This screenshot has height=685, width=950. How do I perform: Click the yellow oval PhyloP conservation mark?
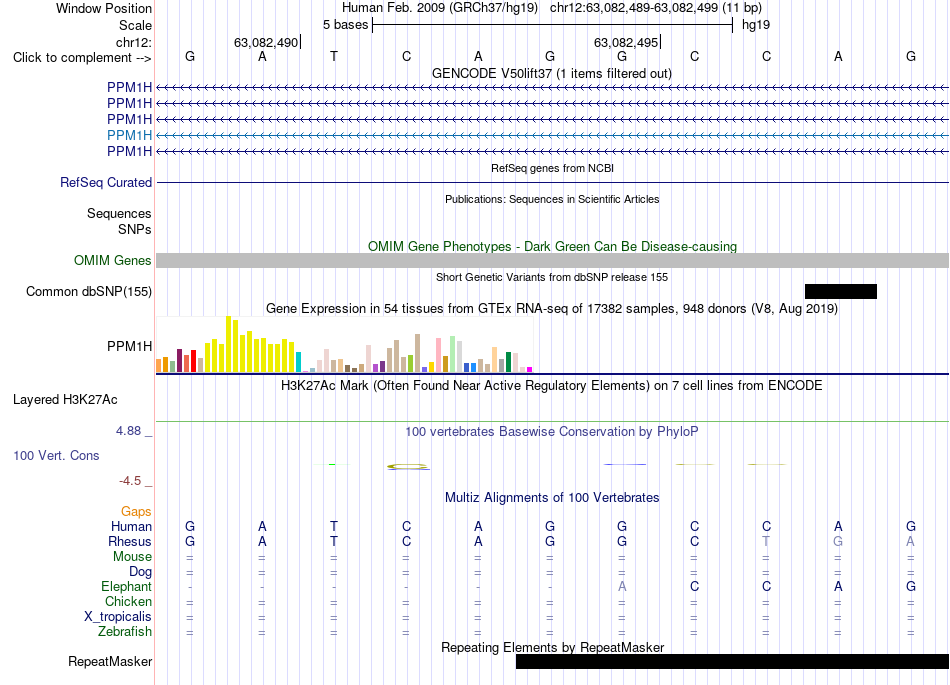pyautogui.click(x=407, y=466)
